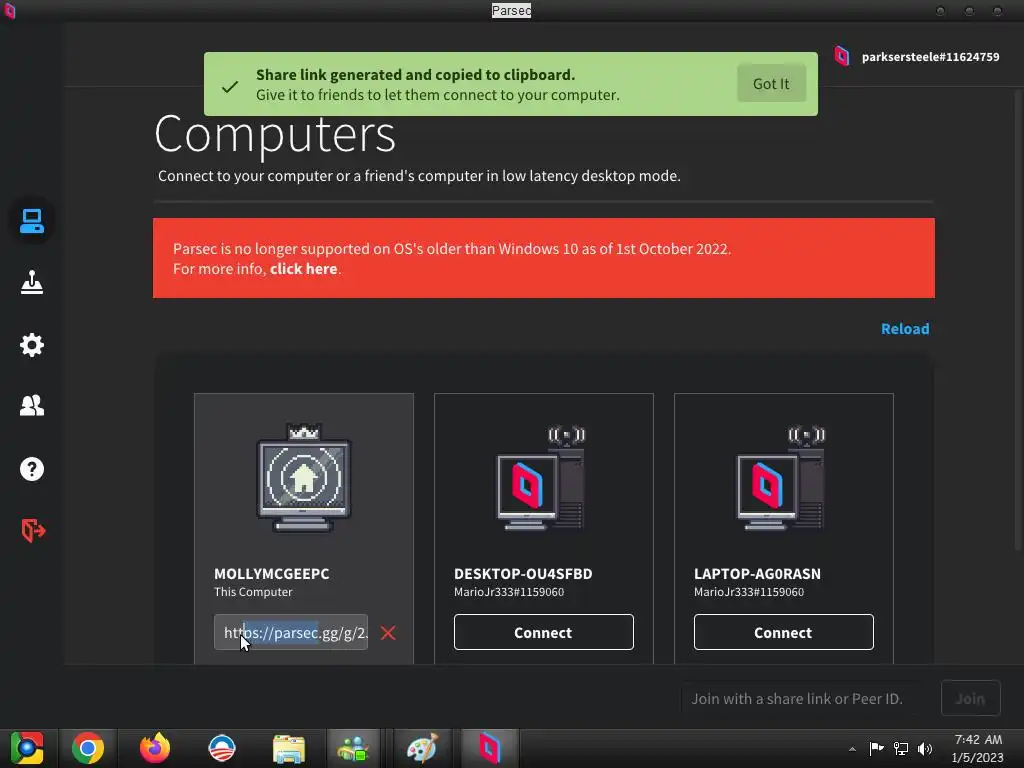
Task: Delete share link with the red X
Action: pos(388,633)
